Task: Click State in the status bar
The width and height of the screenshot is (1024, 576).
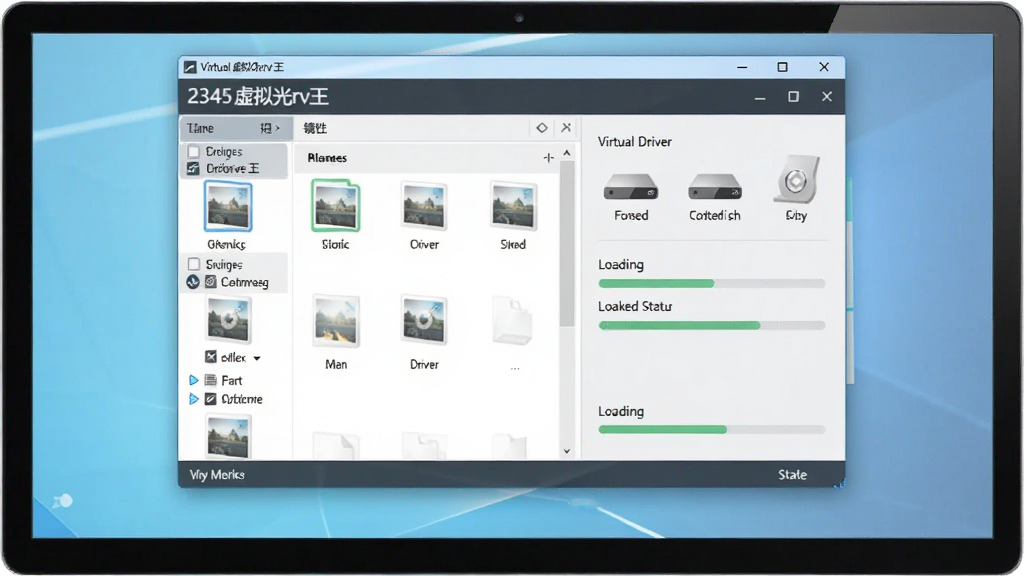Action: [792, 475]
